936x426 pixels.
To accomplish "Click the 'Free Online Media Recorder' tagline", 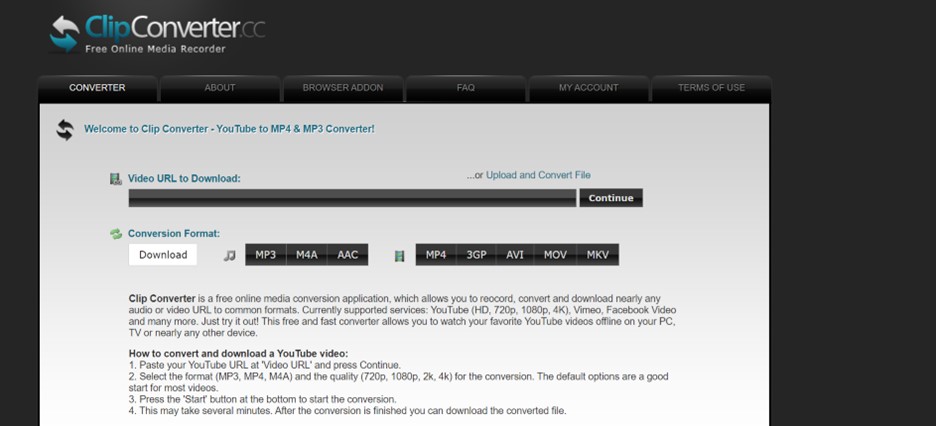I will pyautogui.click(x=155, y=49).
